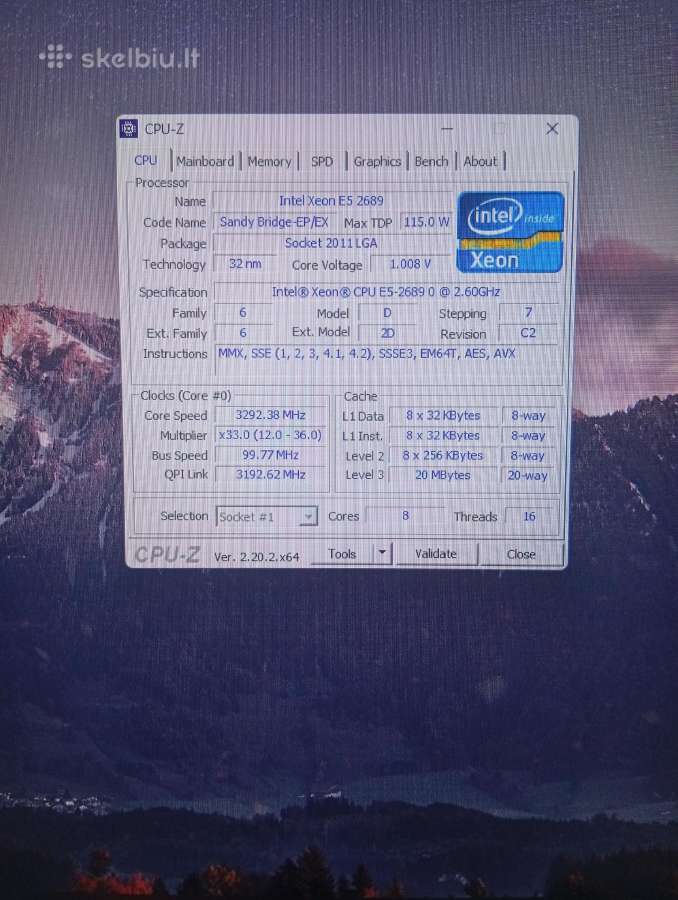Click the Bus Speed value 99.77 MHz
This screenshot has height=900, width=678.
click(270, 455)
